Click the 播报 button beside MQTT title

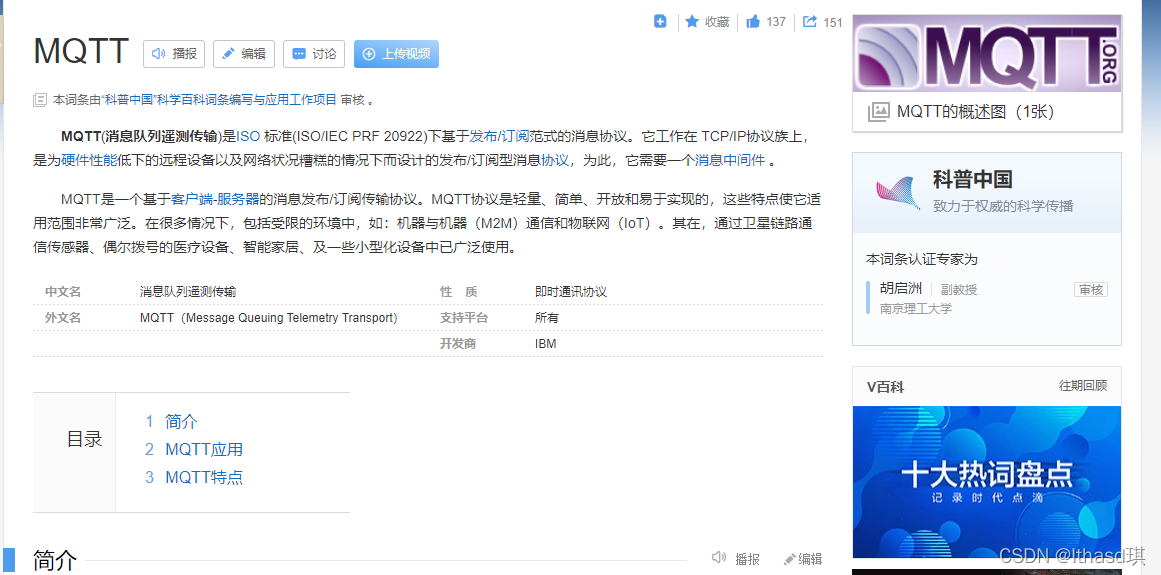point(174,54)
